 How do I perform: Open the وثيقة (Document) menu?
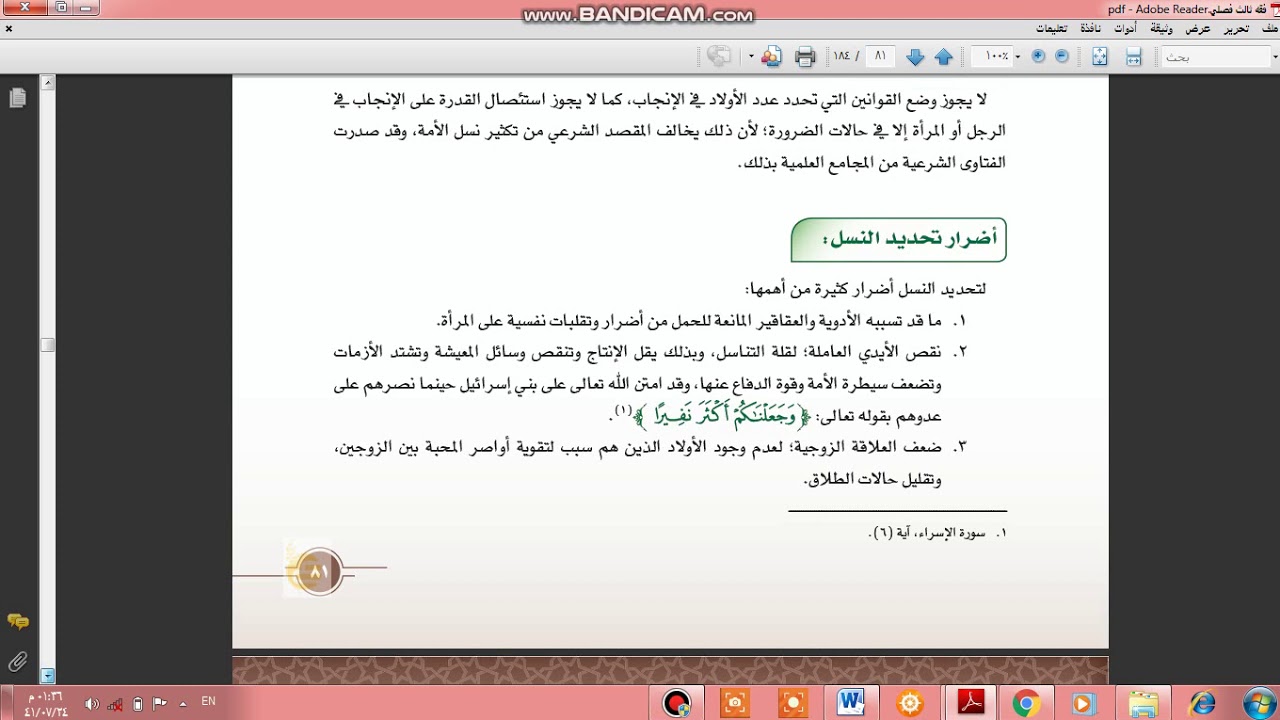(x=1161, y=28)
